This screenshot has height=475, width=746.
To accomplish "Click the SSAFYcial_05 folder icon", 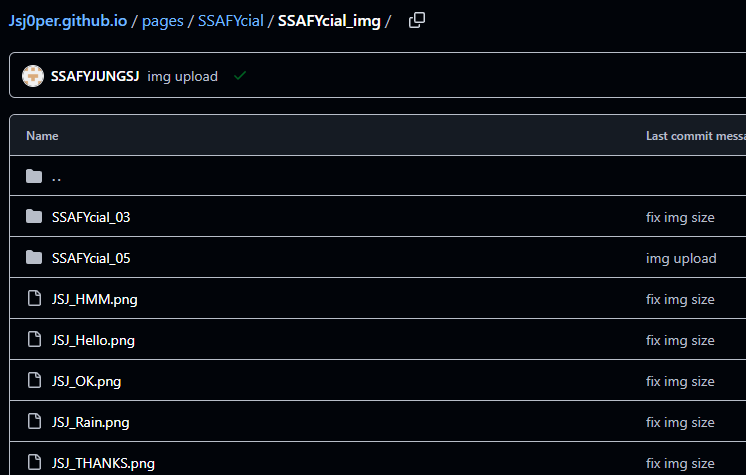I will 34,257.
